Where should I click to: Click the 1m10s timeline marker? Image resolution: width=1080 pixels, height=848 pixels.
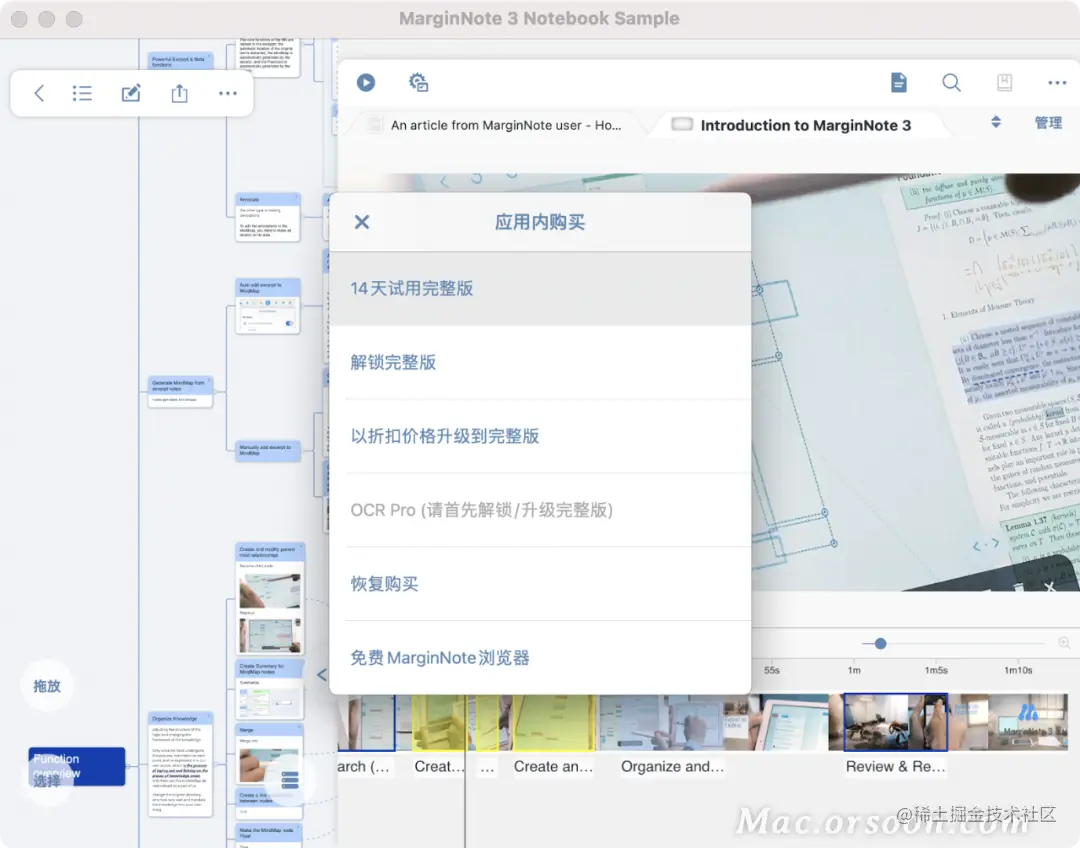pos(1018,670)
